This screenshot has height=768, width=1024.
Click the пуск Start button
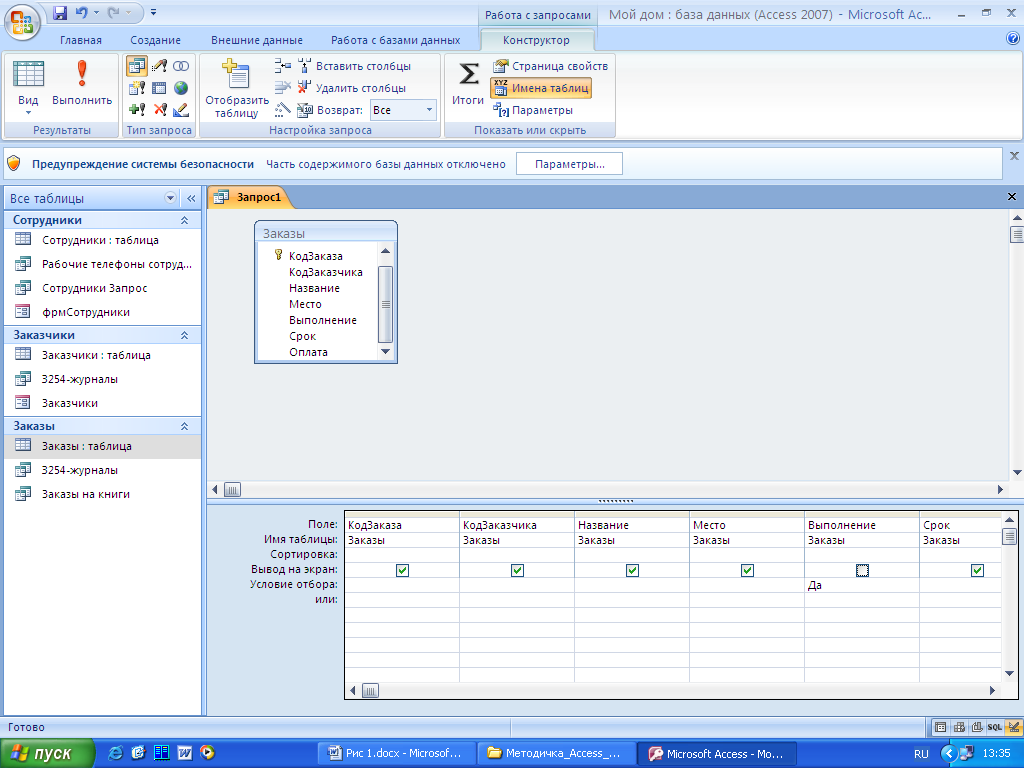pos(48,754)
